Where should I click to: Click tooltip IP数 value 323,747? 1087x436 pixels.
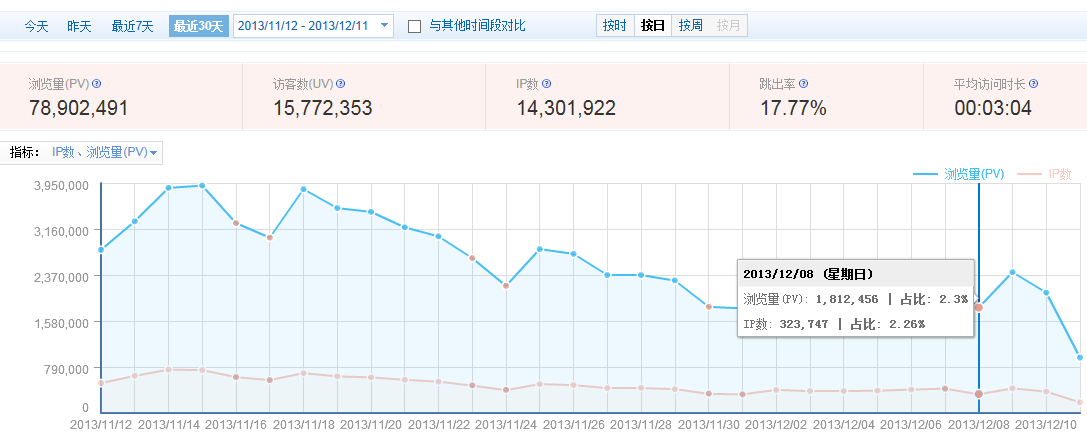point(803,324)
